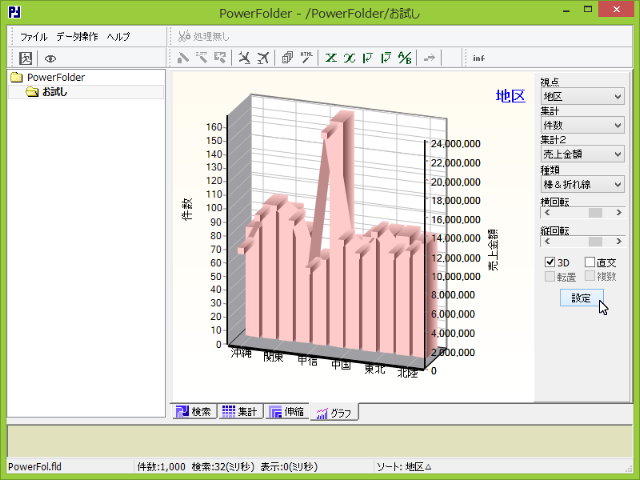Click the 設定 button
The width and height of the screenshot is (640, 480).
click(582, 298)
